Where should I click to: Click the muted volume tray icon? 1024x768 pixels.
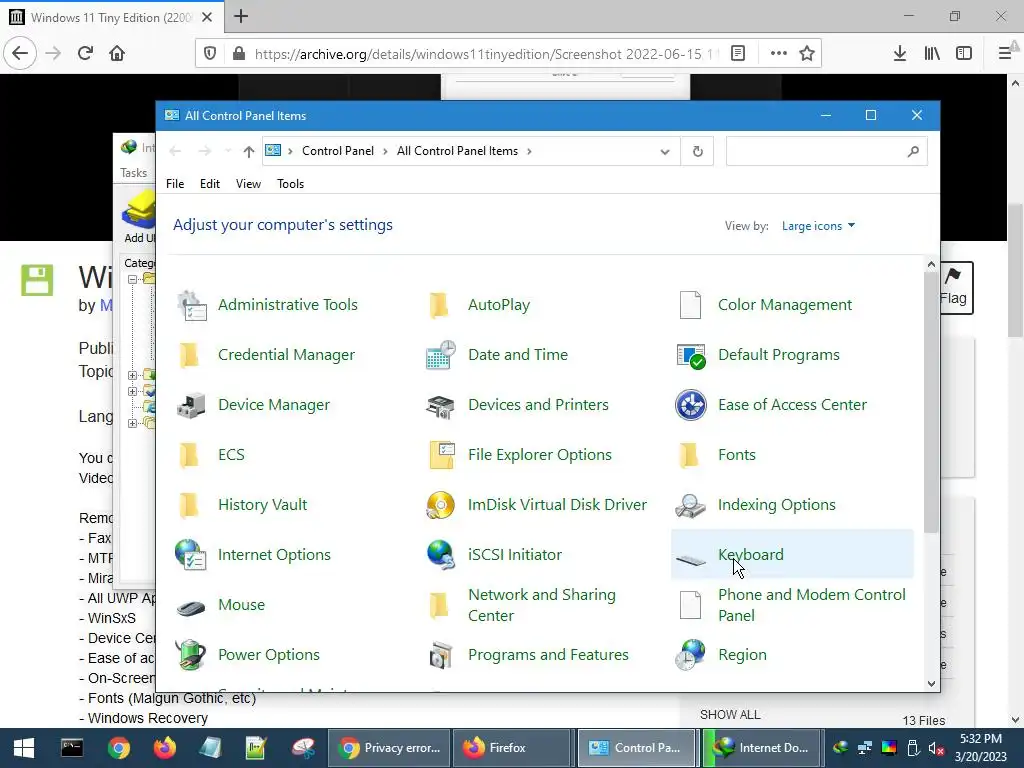click(936, 748)
